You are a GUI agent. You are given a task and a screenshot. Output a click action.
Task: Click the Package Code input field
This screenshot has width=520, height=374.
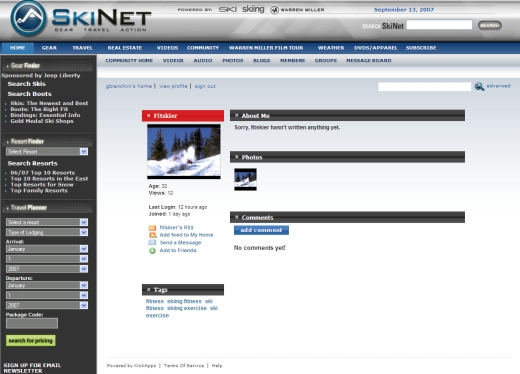[x=32, y=323]
